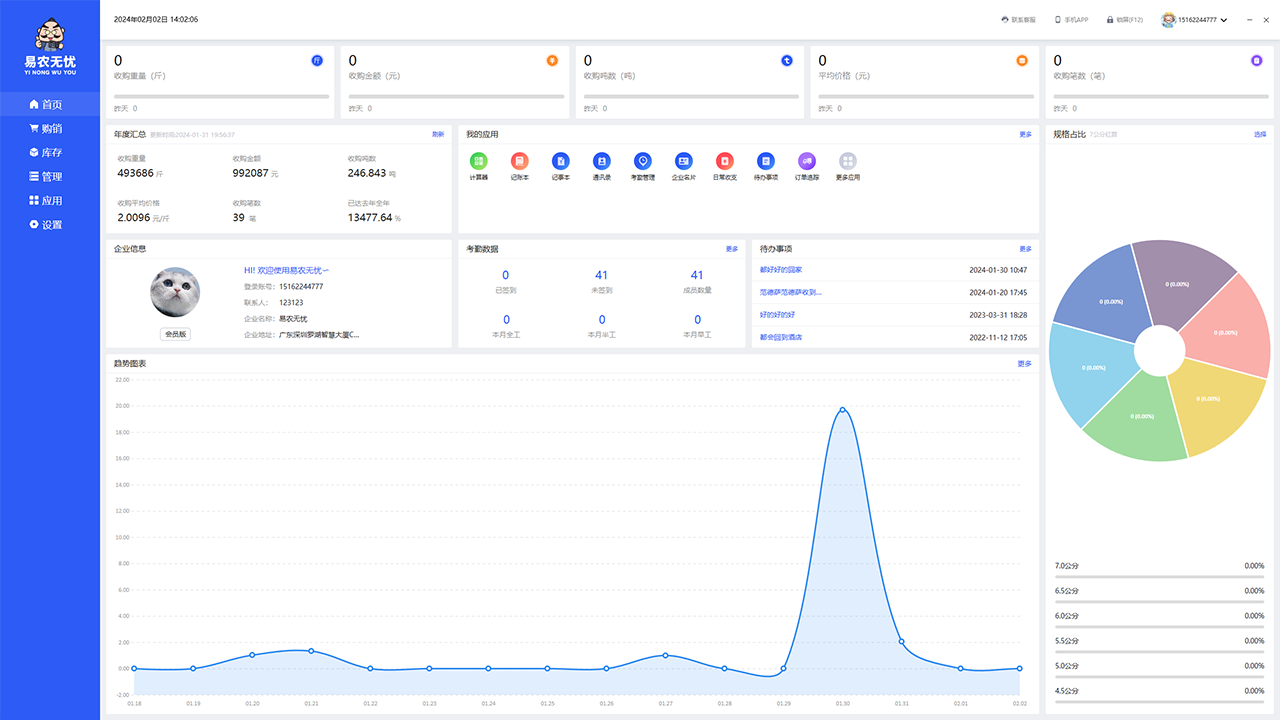This screenshot has width=1280, height=720.
Task: Open the 考勤管理 attendance app icon
Action: pos(642,161)
